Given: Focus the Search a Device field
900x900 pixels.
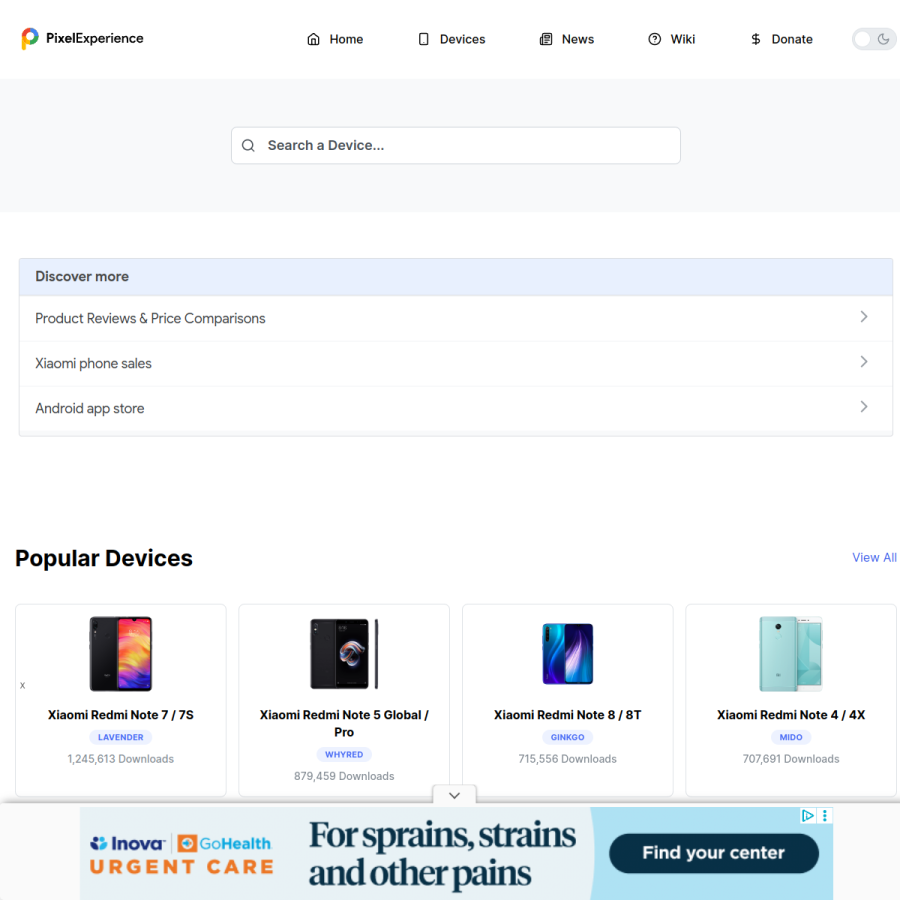Looking at the screenshot, I should [x=456, y=146].
